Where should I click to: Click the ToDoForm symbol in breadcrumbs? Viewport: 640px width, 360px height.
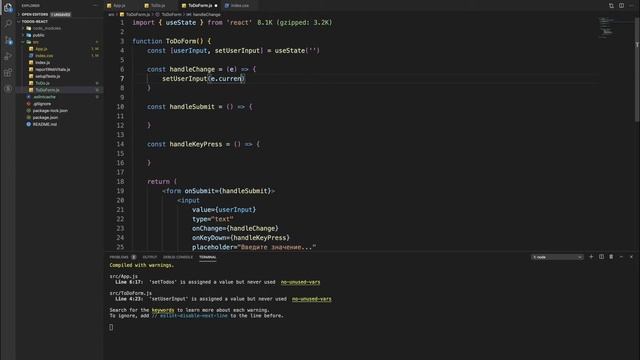click(x=171, y=14)
